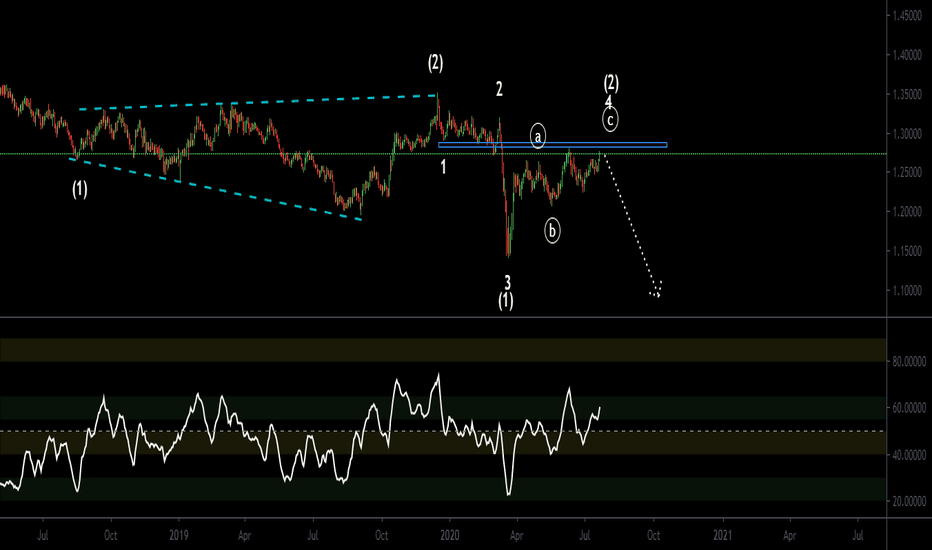Click the '(2)' label at the cyan trendline peak
Image resolution: width=932 pixels, height=550 pixels.
pyautogui.click(x=436, y=62)
